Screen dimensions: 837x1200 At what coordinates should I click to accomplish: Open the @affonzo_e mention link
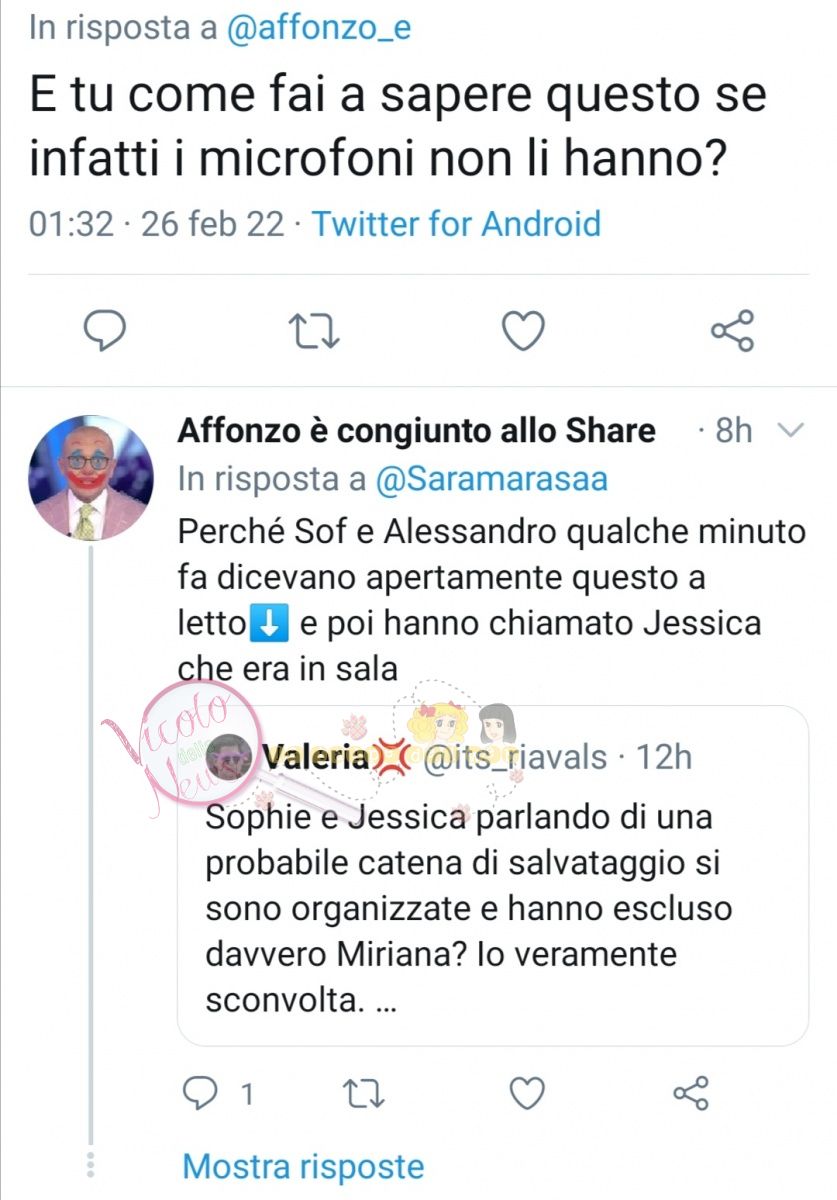[x=319, y=28]
